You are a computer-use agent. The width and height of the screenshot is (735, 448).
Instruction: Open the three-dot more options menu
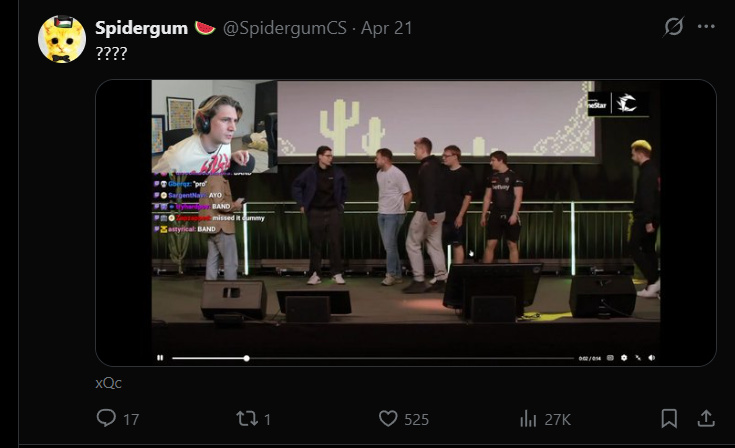click(706, 27)
